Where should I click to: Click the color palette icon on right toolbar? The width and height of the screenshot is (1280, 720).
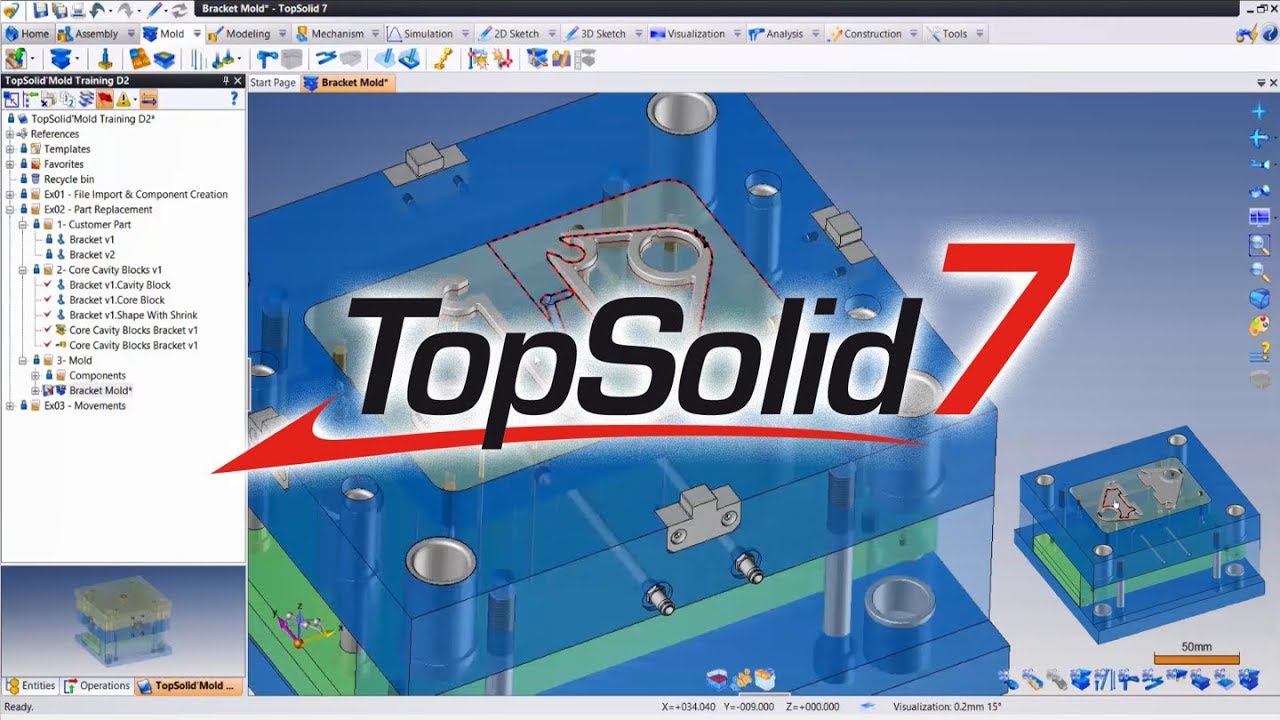point(1260,326)
